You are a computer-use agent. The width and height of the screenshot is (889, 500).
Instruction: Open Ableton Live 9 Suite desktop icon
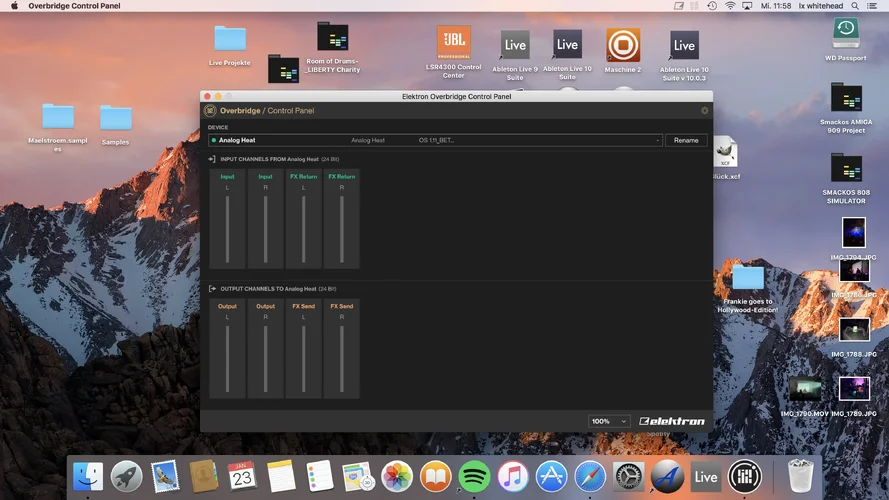515,45
